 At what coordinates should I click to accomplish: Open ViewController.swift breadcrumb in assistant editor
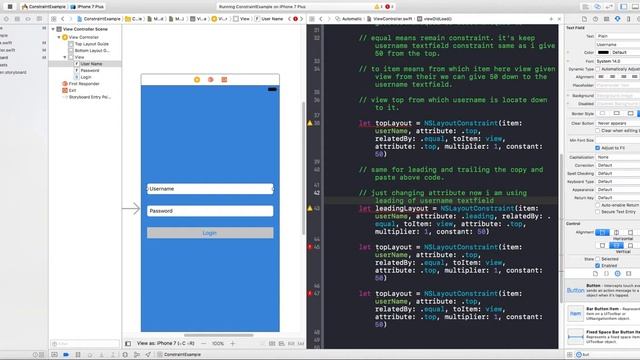[389, 19]
